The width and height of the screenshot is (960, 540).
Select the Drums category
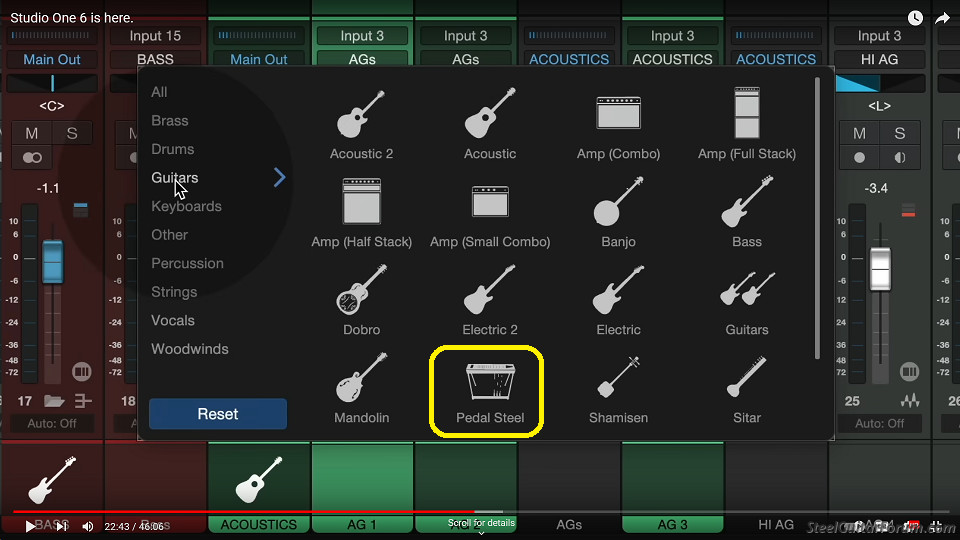[x=173, y=149]
